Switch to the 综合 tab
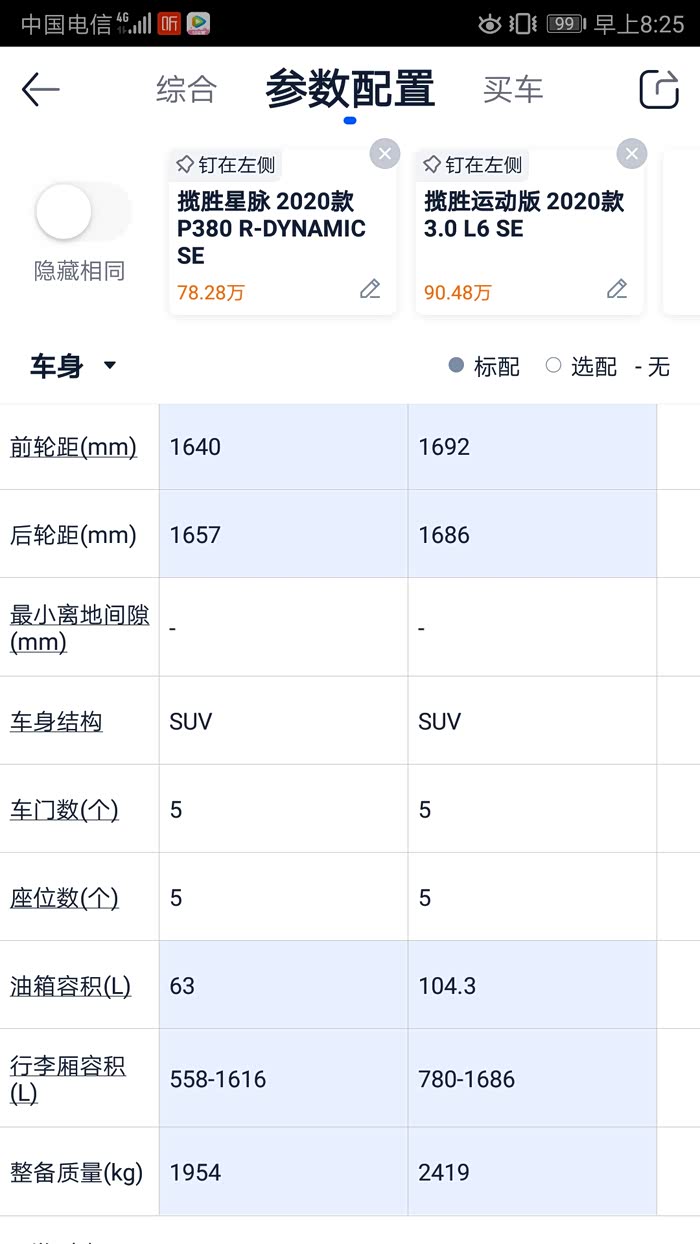This screenshot has height=1244, width=700. click(186, 90)
